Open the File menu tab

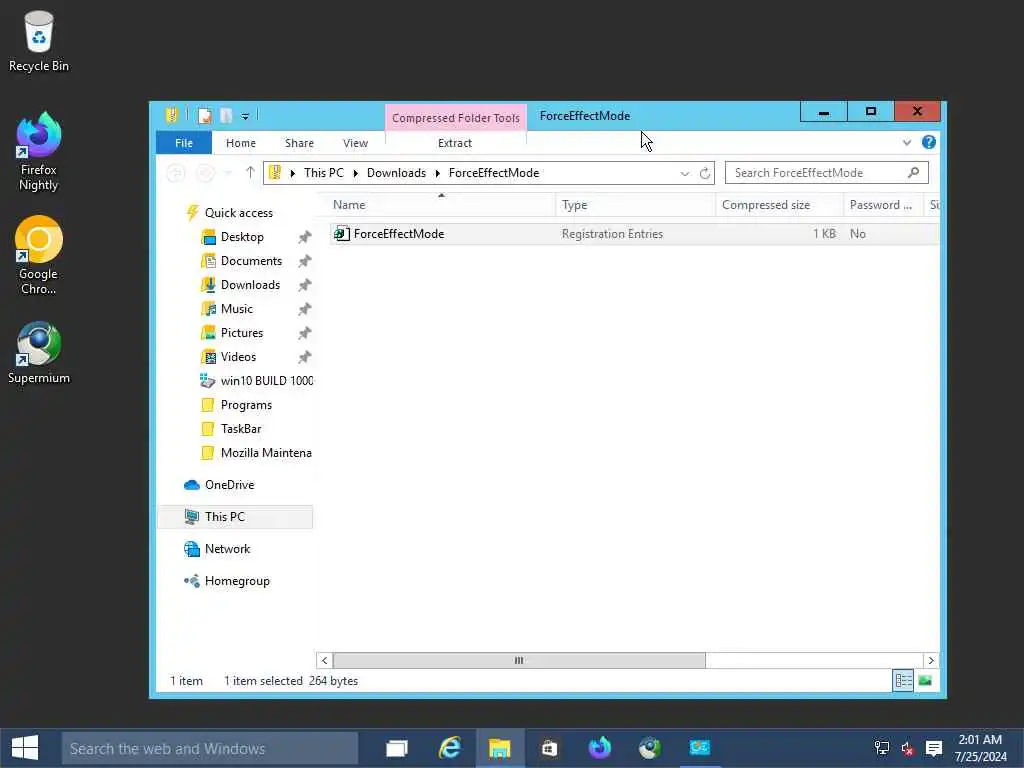click(x=184, y=143)
